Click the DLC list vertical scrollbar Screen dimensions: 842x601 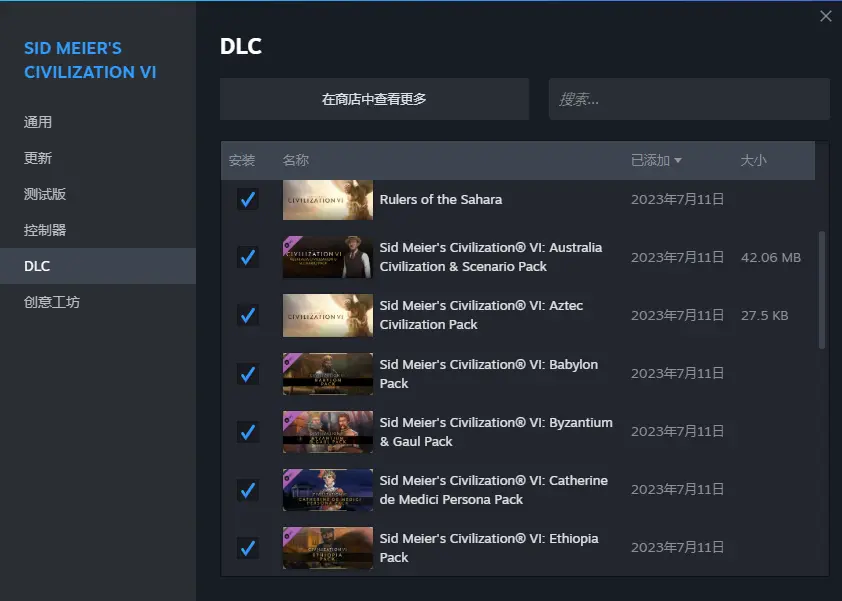pyautogui.click(x=822, y=290)
